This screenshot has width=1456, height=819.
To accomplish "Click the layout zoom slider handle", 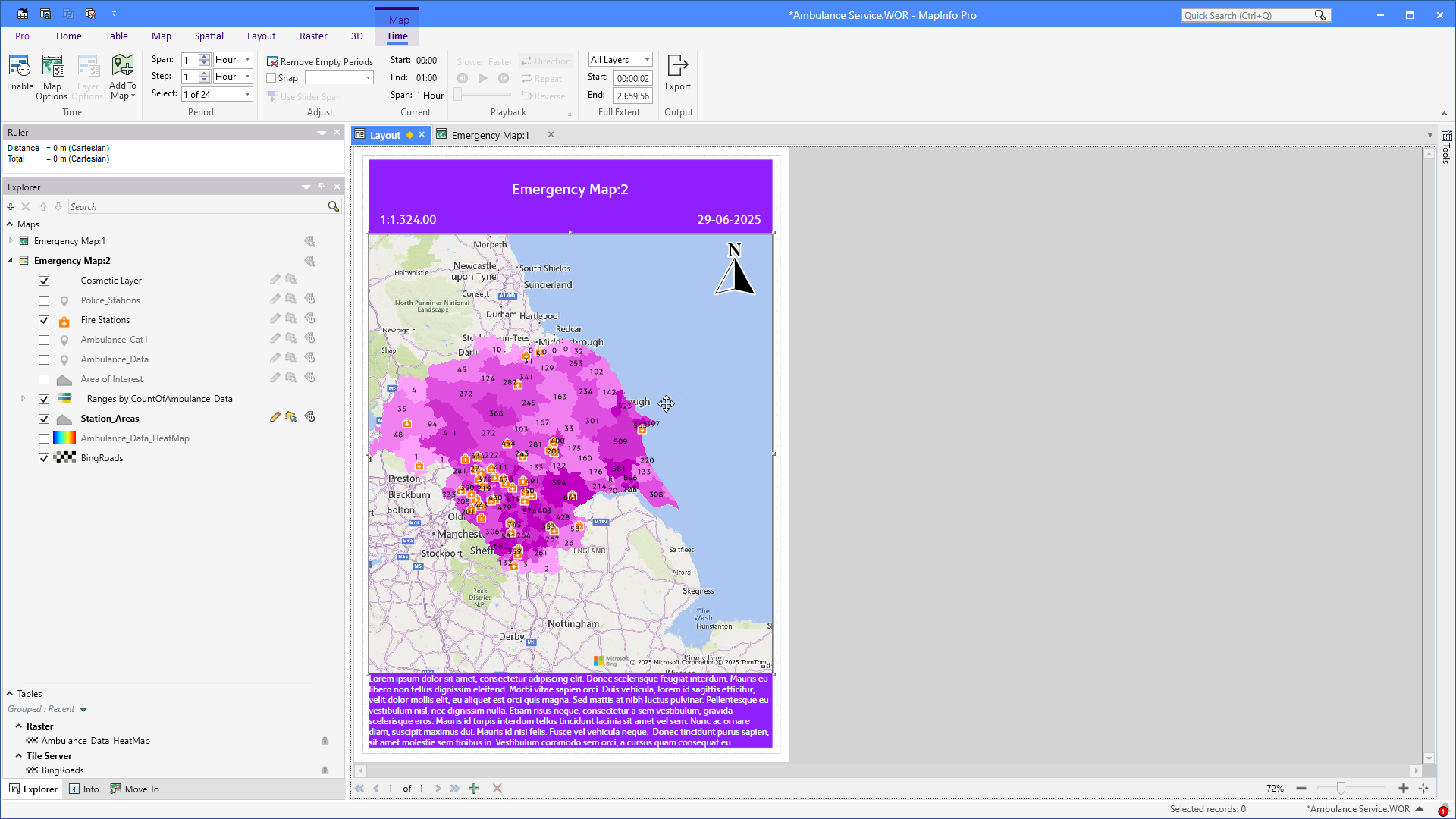I will [1341, 789].
